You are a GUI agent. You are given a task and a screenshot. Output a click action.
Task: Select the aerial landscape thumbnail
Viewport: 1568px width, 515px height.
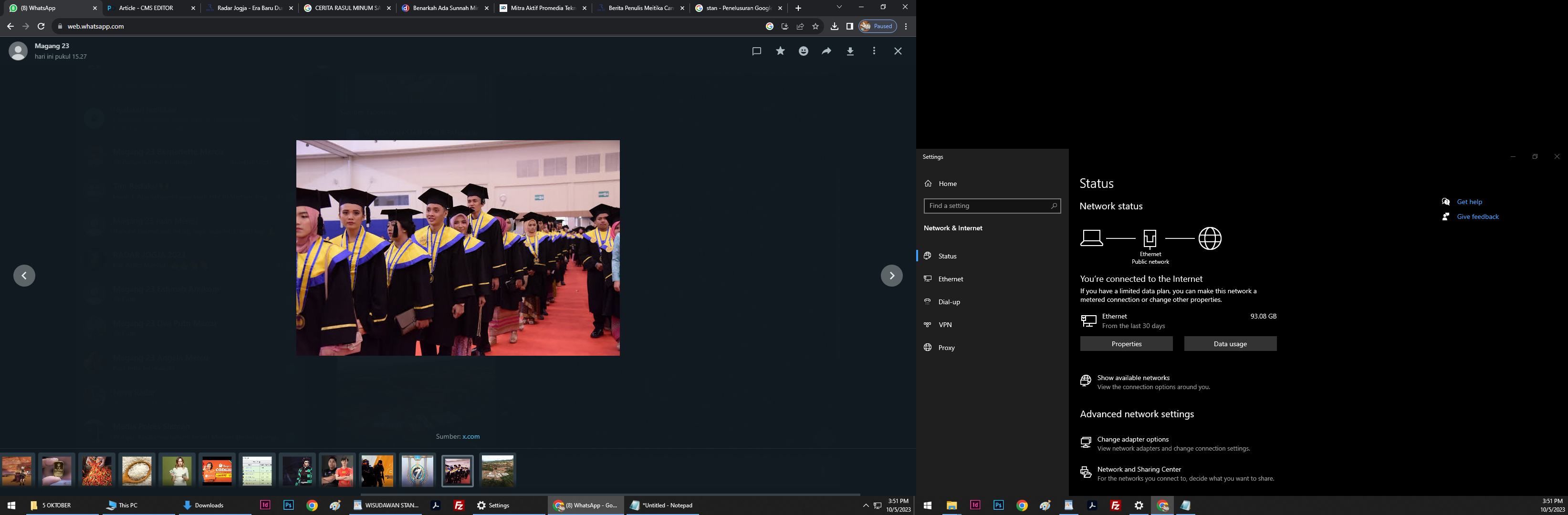pyautogui.click(x=497, y=471)
